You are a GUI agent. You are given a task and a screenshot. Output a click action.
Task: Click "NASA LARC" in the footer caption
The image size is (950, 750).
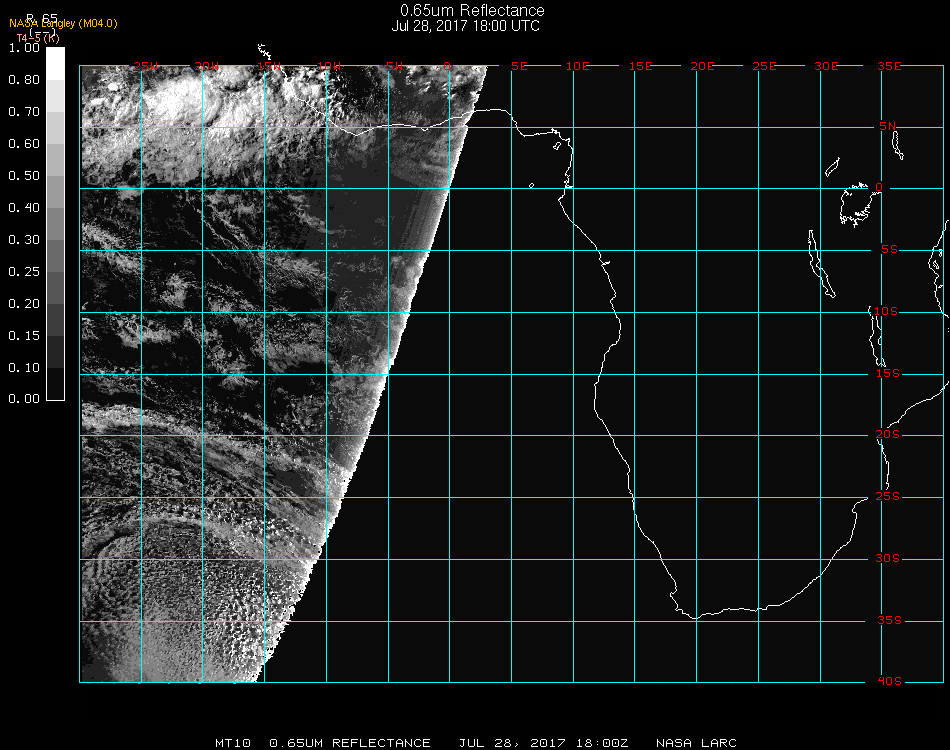[696, 743]
